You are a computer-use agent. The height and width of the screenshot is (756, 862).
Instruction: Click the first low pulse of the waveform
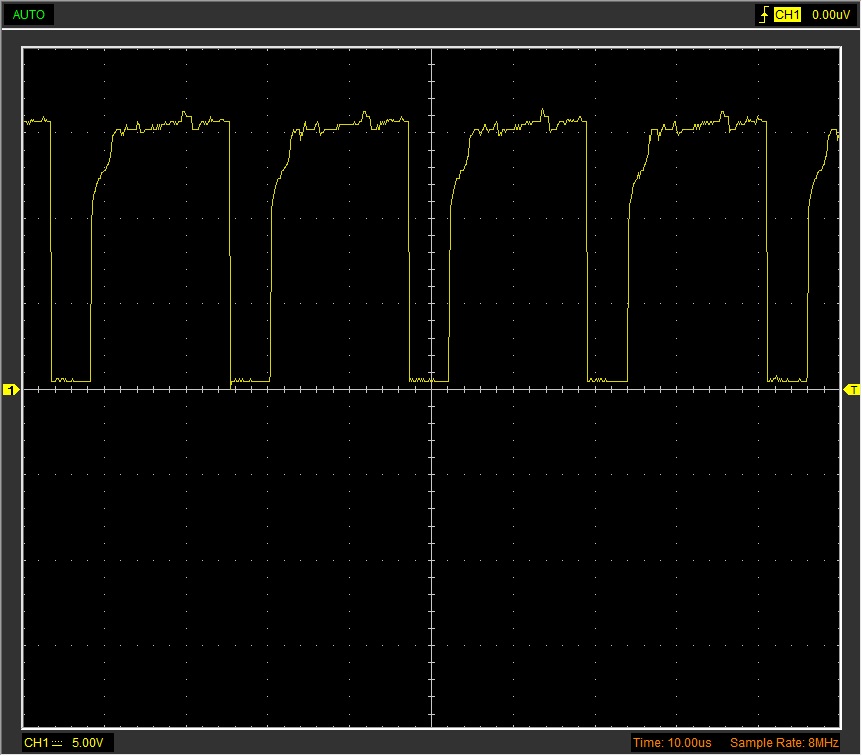70,380
